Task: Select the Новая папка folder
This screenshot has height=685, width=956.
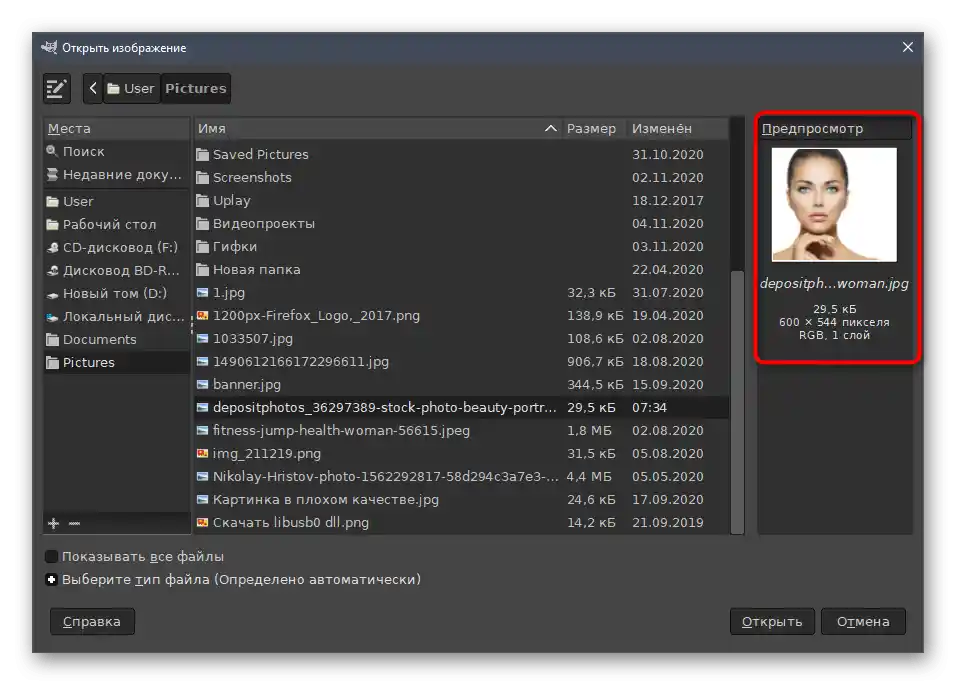Action: pyautogui.click(x=462, y=269)
